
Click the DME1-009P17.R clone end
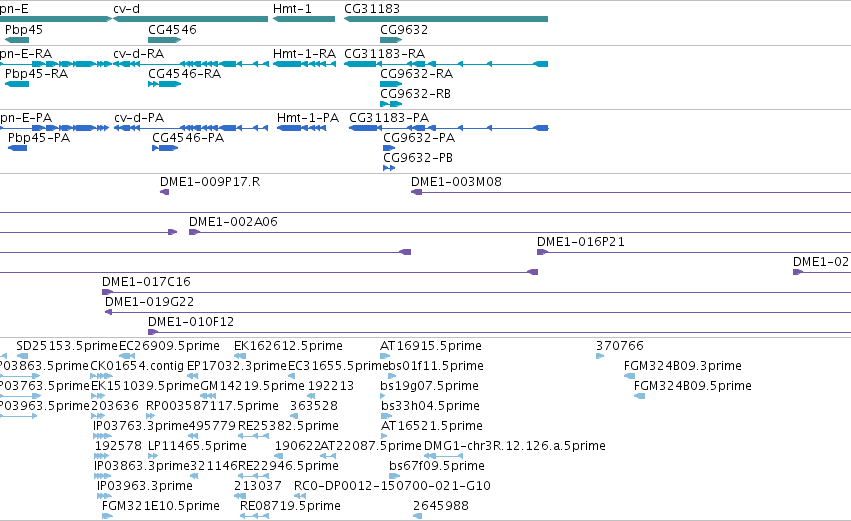(164, 192)
